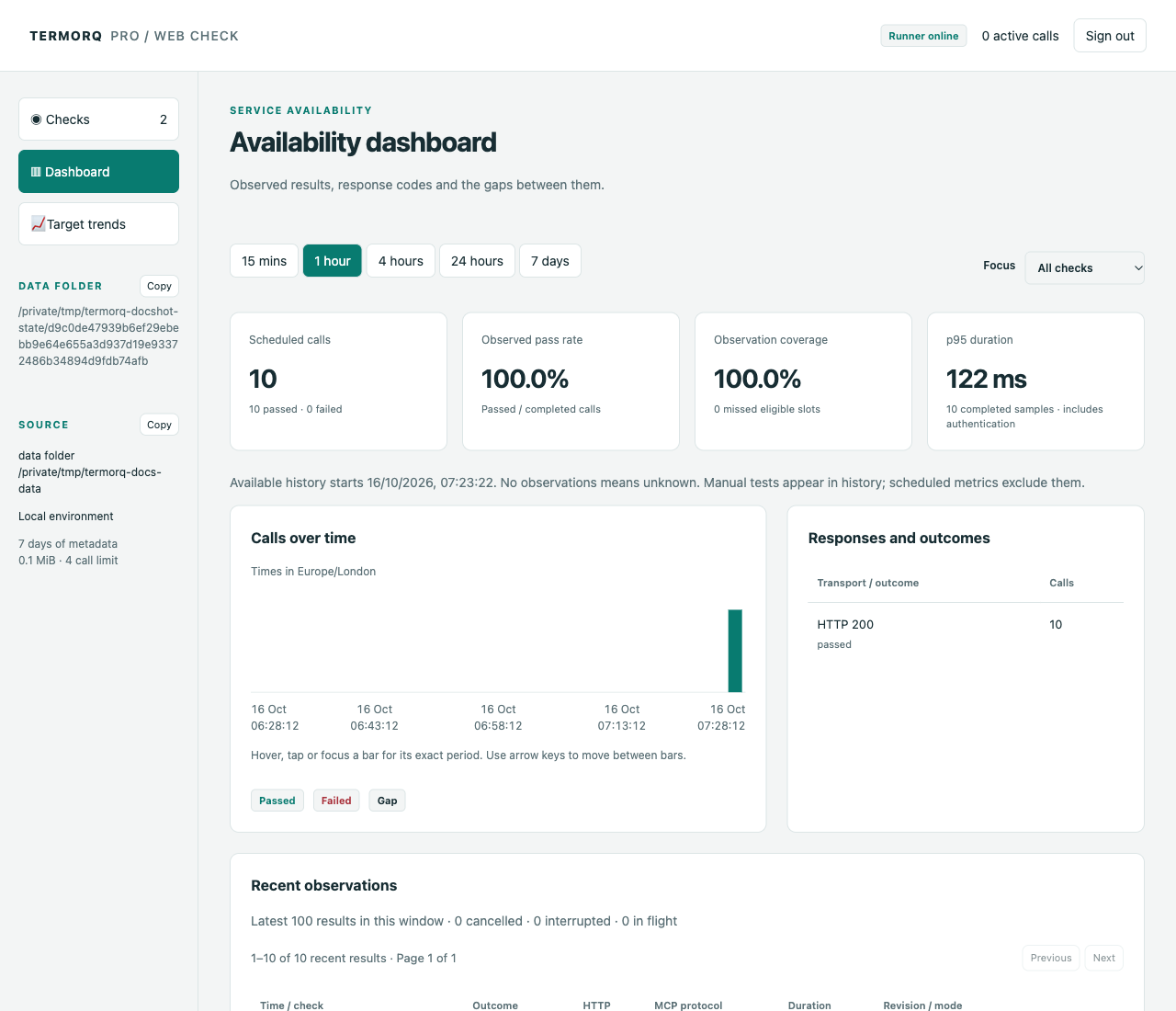Click the 'Revision / mode' column header
The height and width of the screenshot is (1011, 1176).
point(922,1005)
